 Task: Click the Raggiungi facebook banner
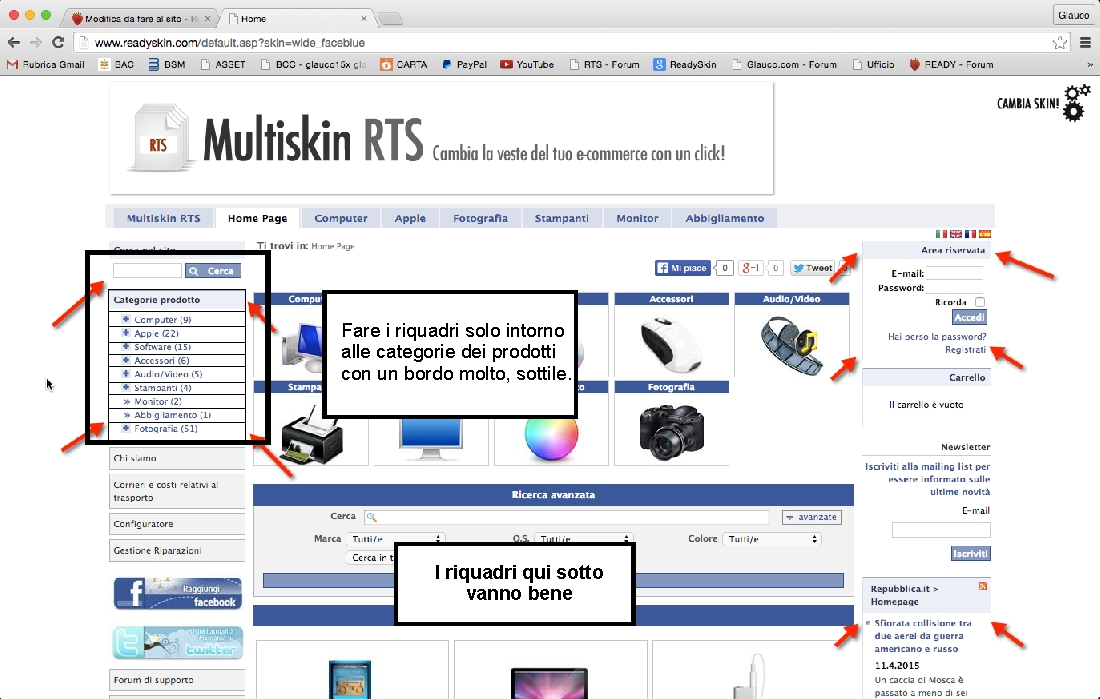coord(177,594)
